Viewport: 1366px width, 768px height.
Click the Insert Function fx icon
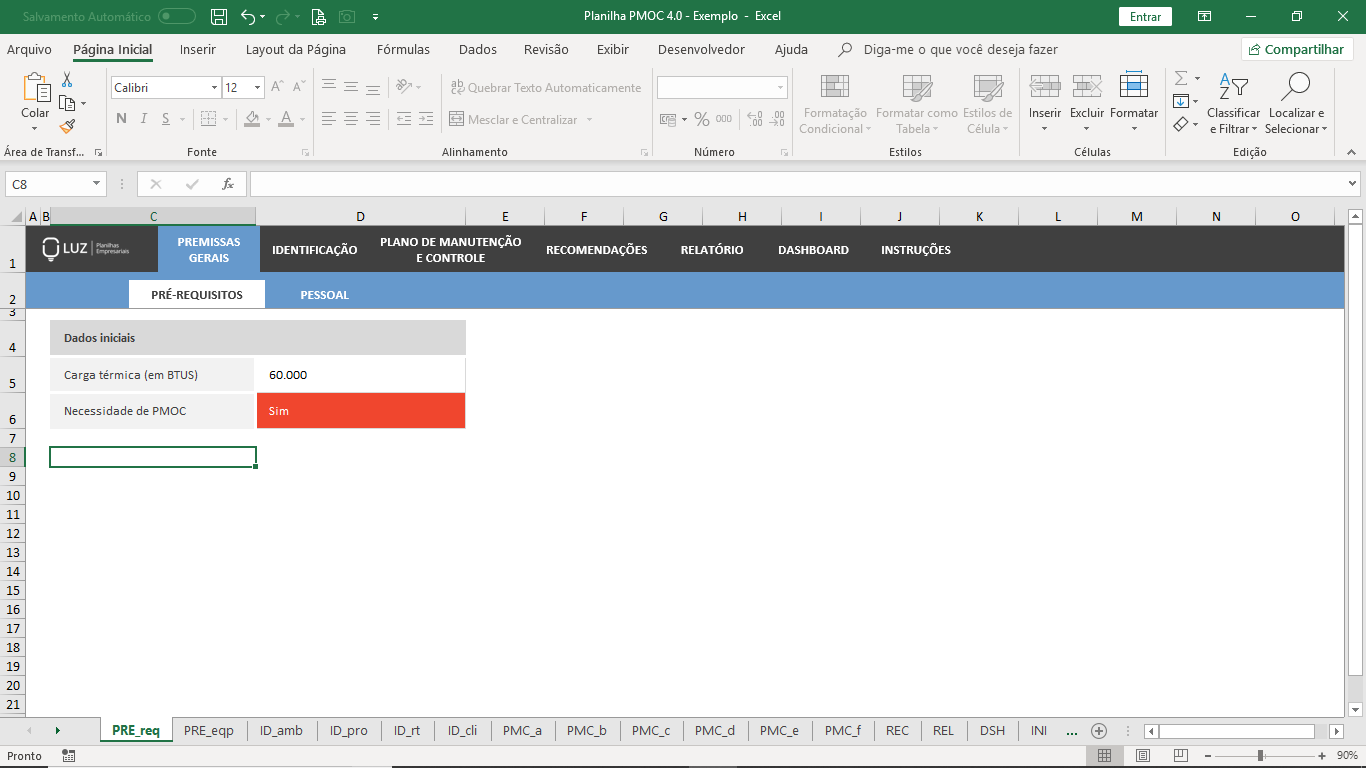point(228,184)
